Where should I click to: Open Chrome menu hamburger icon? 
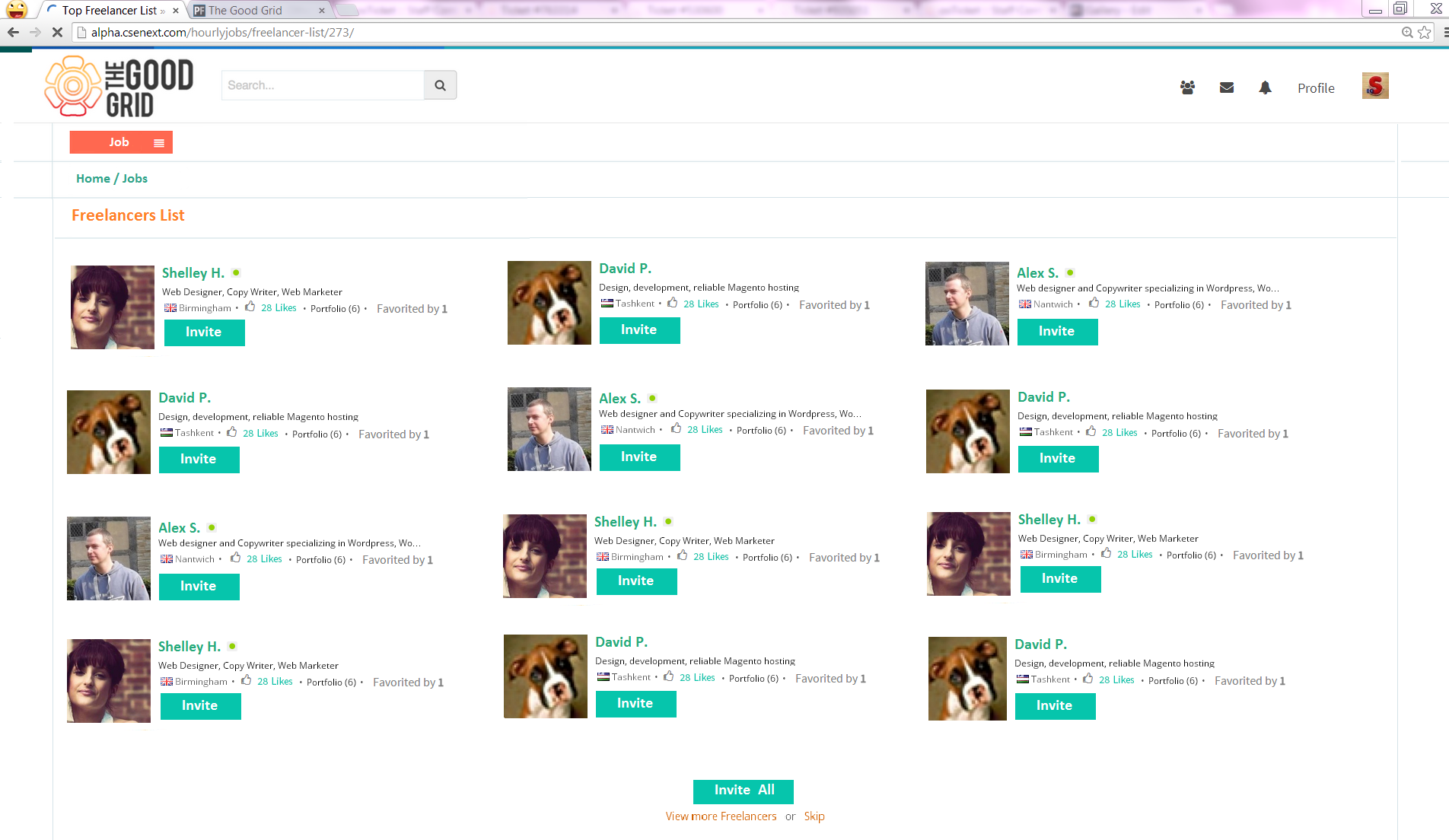pyautogui.click(x=1444, y=32)
